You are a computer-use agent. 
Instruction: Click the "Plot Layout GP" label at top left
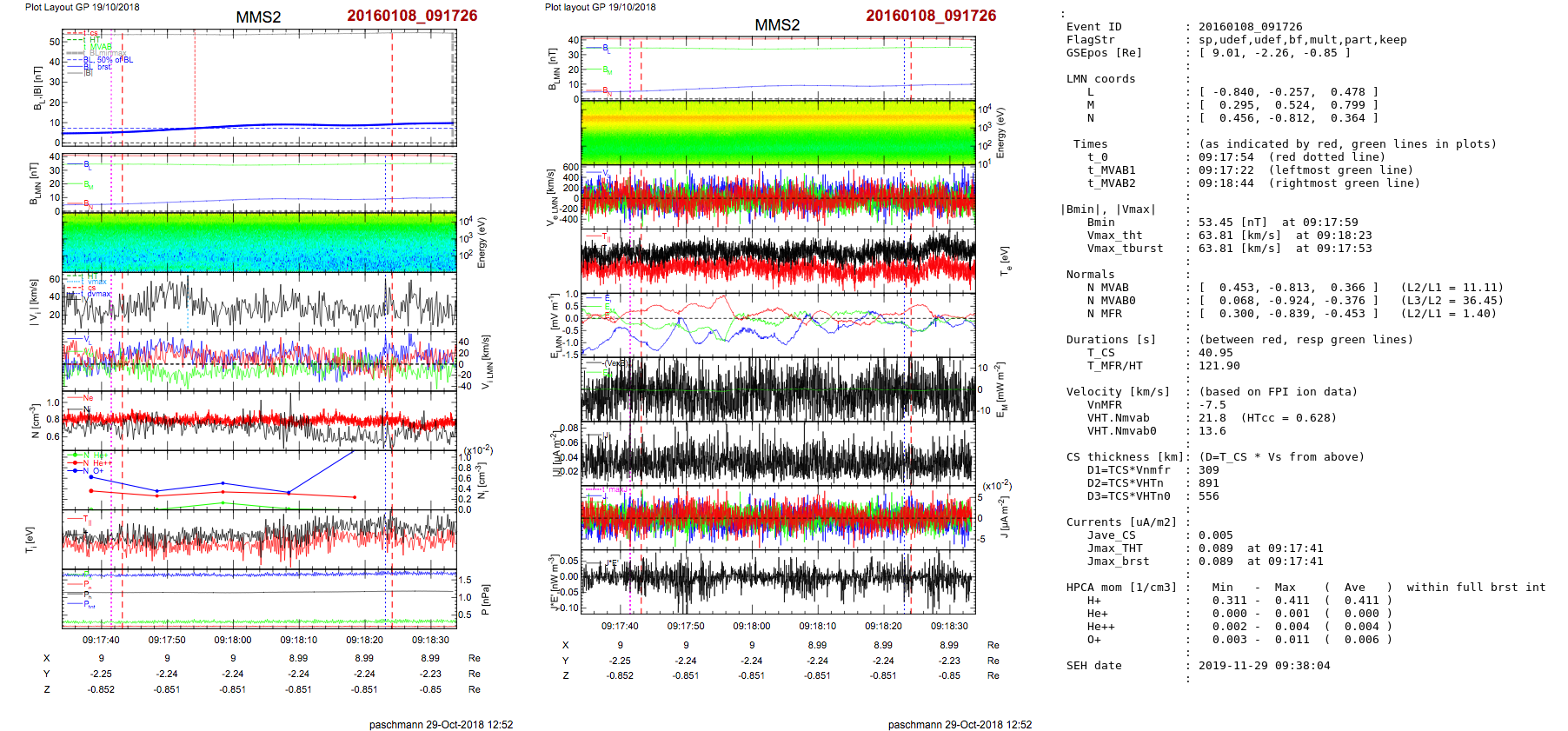pos(82,7)
